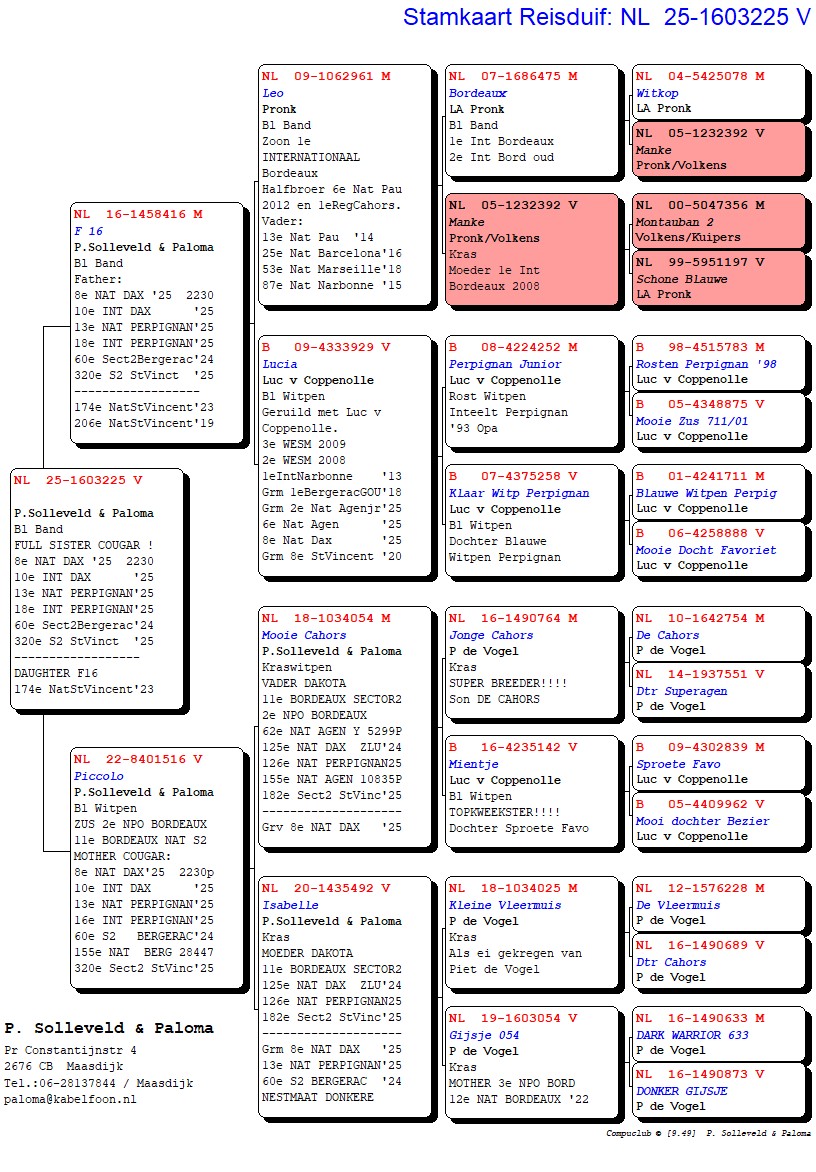Click the Jonge Cahors name
816x1172 pixels.
point(490,635)
